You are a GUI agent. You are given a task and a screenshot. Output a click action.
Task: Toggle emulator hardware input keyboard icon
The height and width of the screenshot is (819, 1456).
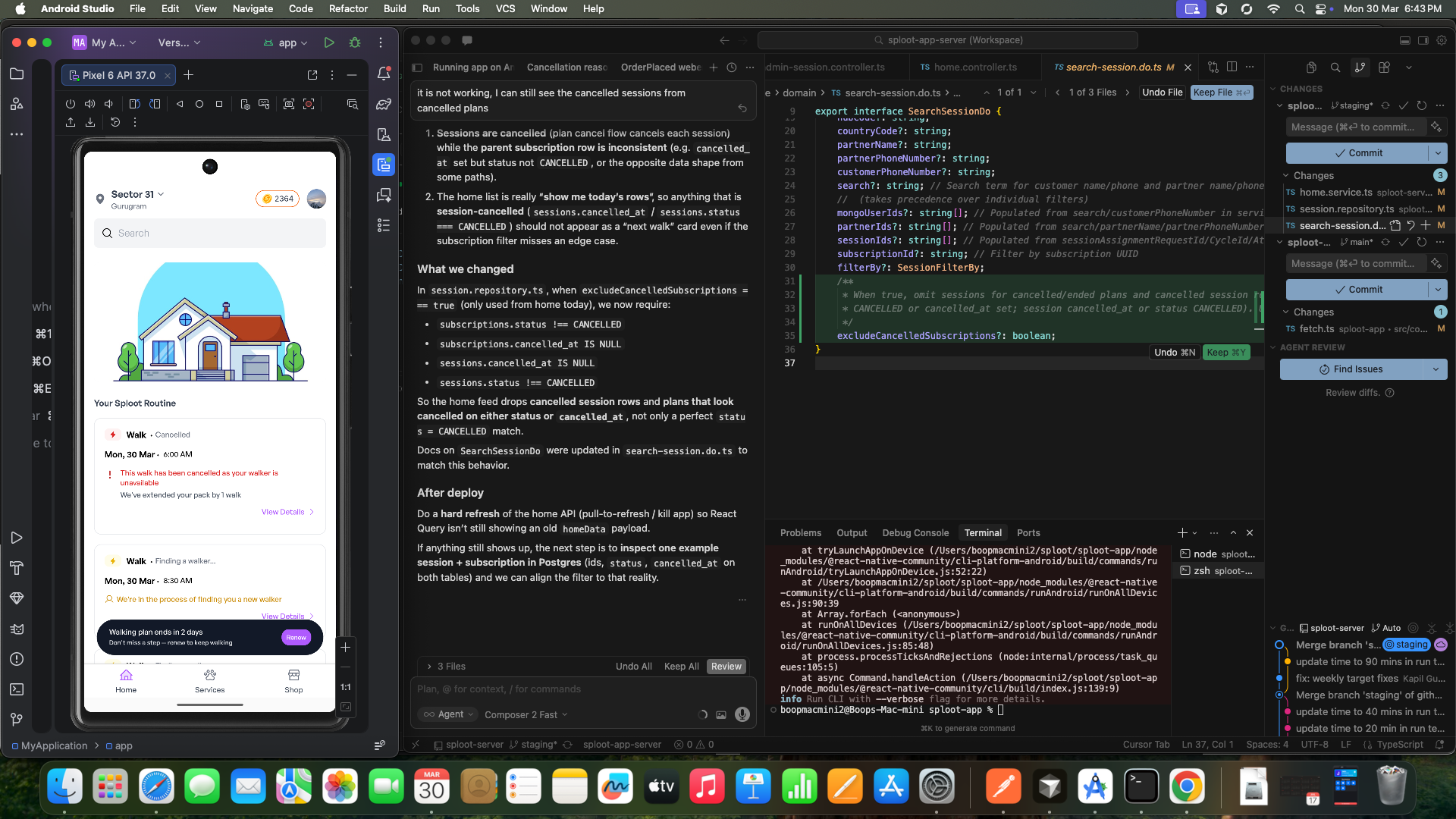point(264,104)
